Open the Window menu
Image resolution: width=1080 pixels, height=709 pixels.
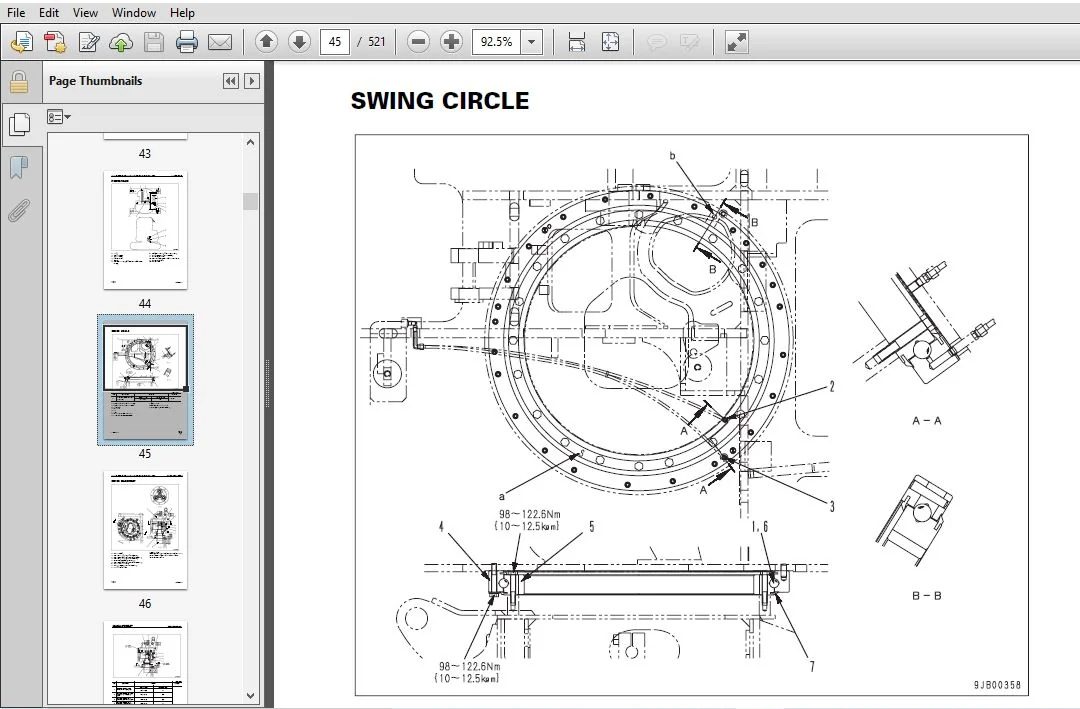click(x=134, y=12)
